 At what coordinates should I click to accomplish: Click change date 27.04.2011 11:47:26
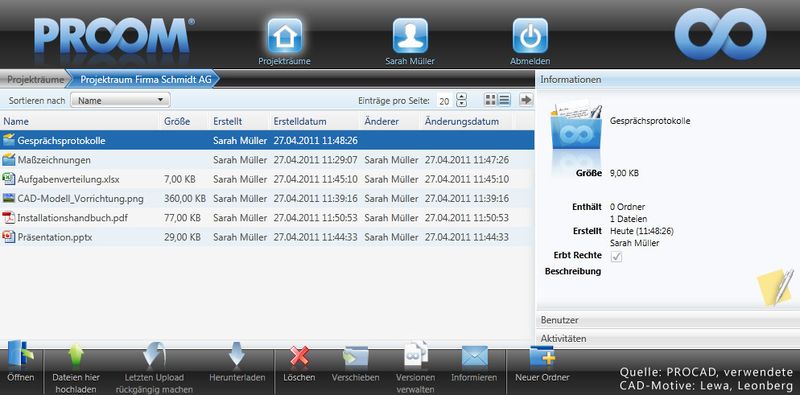467,160
